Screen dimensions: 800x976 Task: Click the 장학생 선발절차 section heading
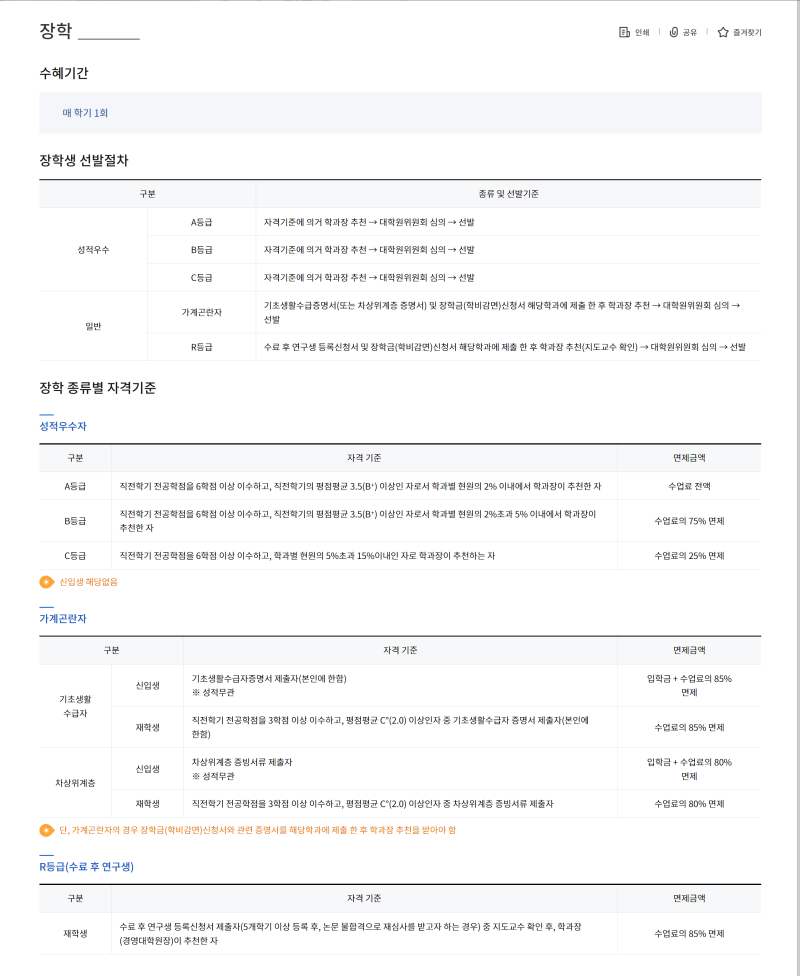[84, 160]
